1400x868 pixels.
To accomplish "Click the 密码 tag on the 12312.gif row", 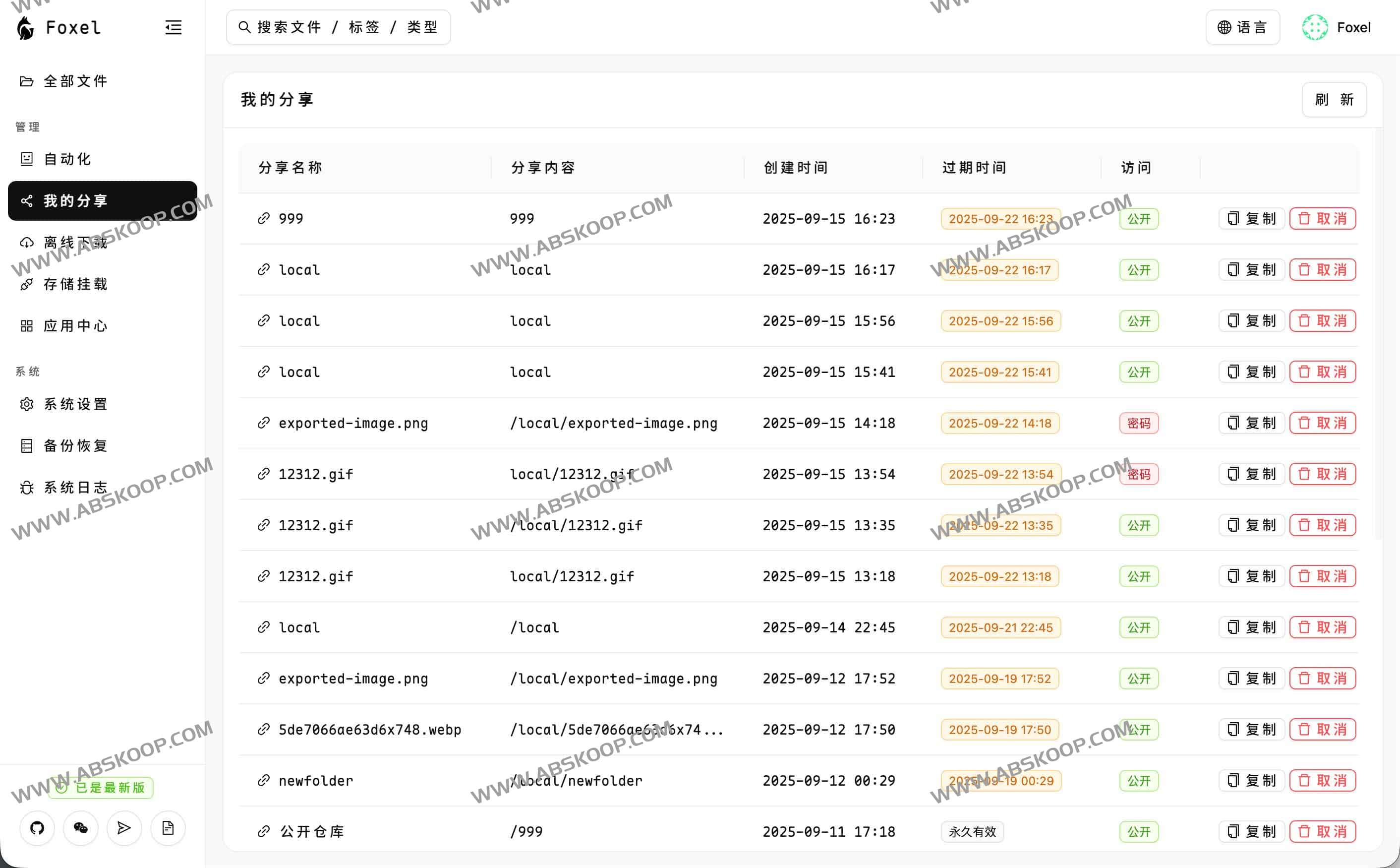I will [1138, 474].
